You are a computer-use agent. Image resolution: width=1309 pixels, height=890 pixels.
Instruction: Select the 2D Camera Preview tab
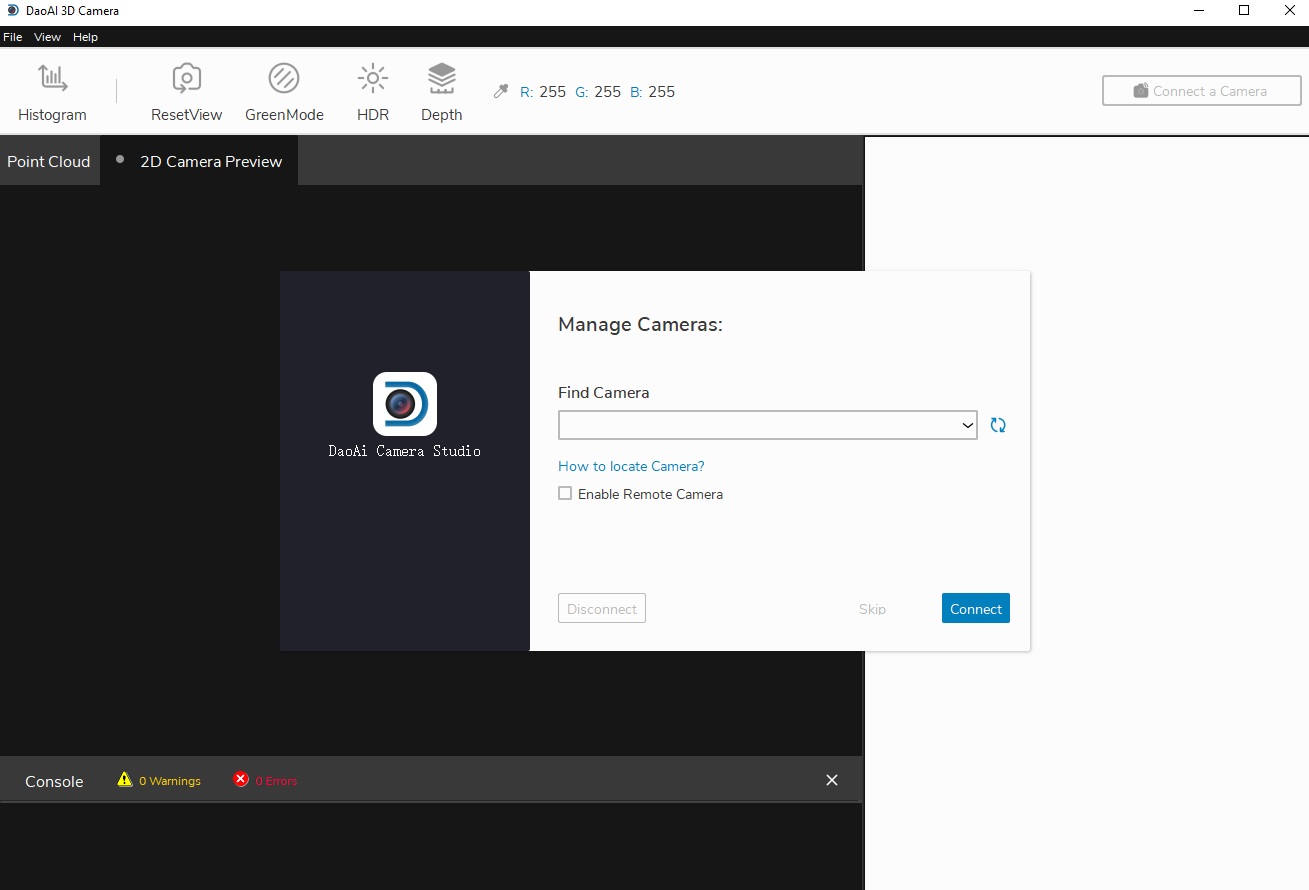click(x=210, y=161)
